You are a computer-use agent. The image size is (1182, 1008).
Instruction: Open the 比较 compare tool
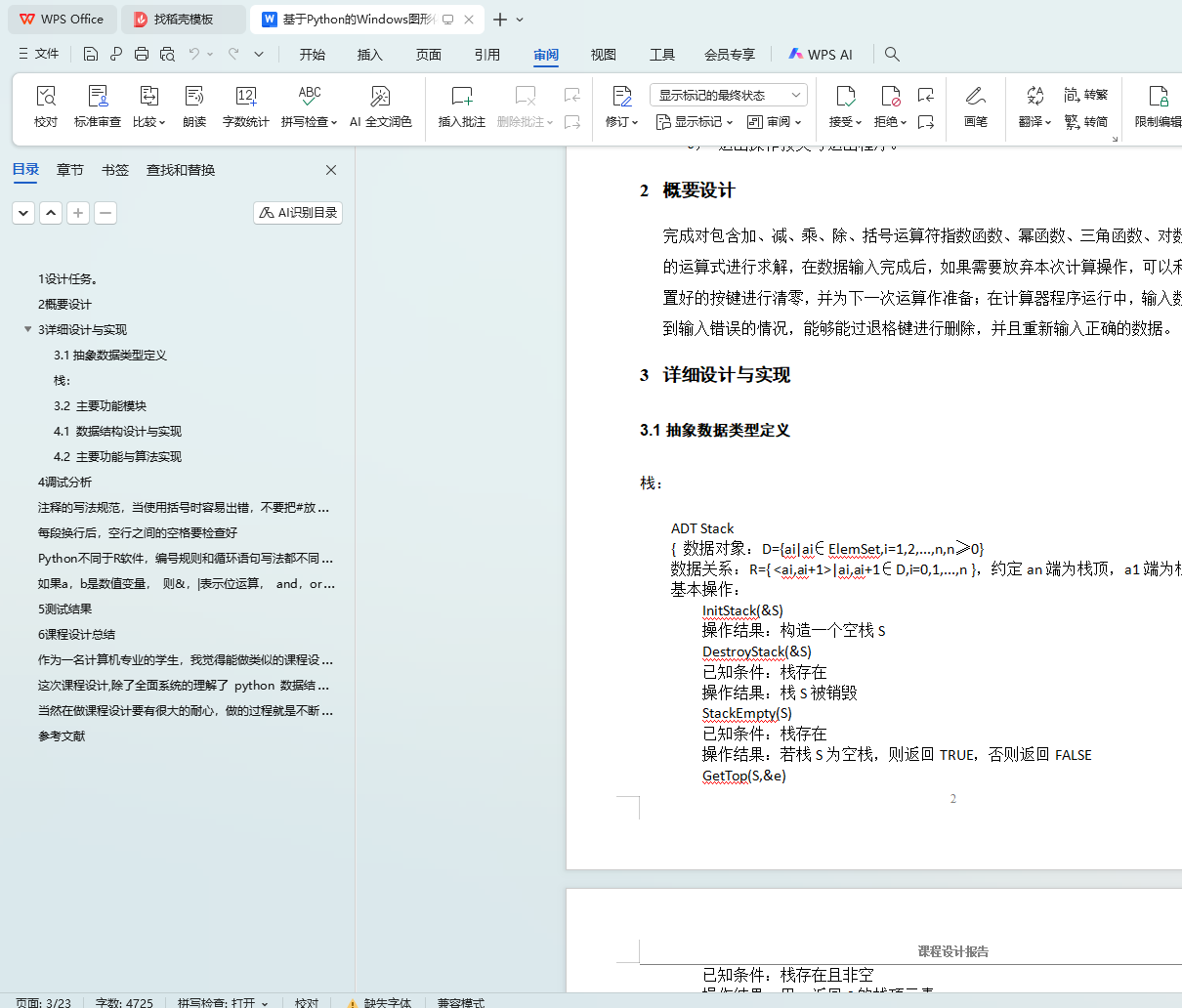[x=148, y=106]
